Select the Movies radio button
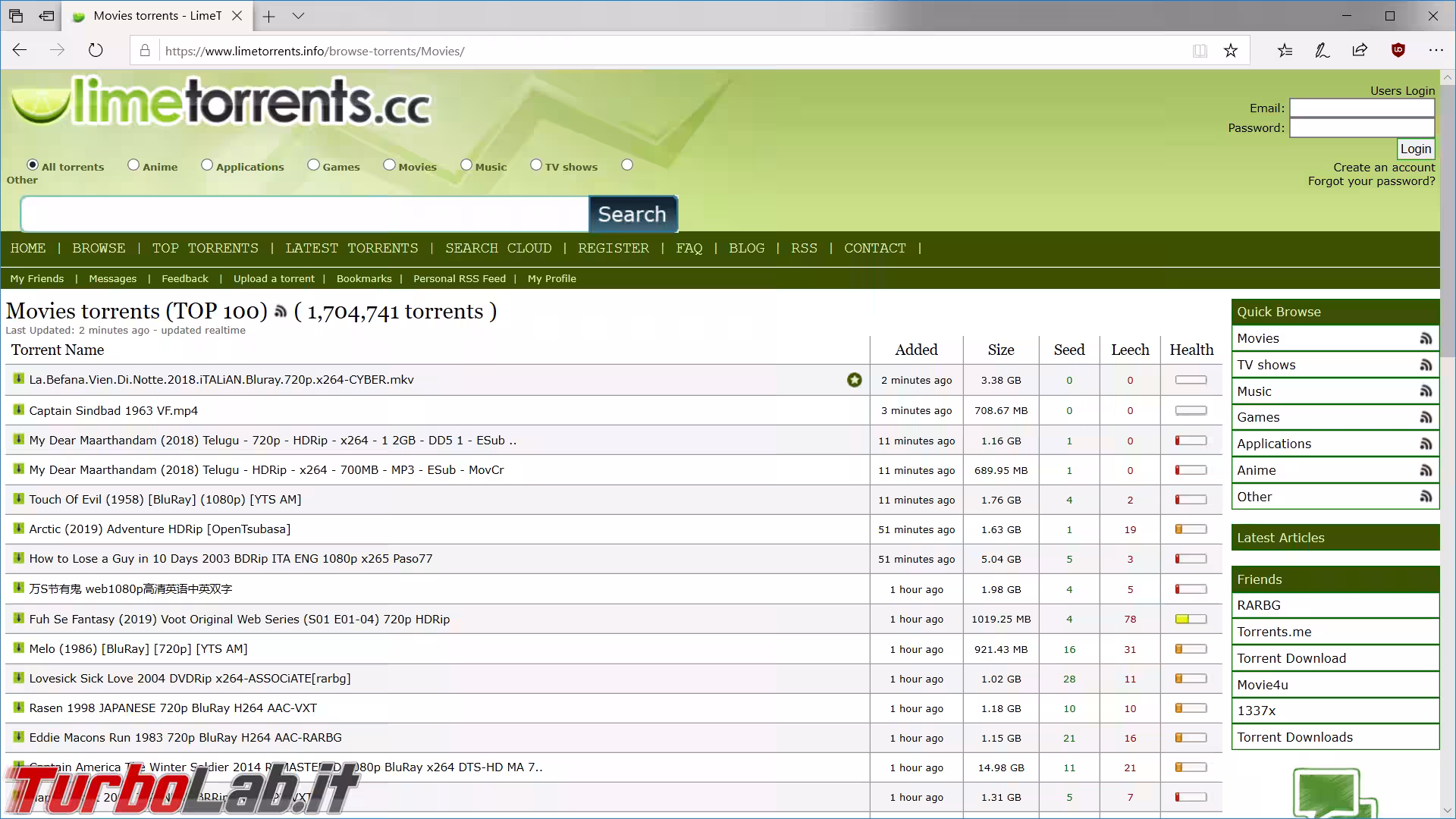Screen dimensions: 1456x819 click(x=389, y=165)
